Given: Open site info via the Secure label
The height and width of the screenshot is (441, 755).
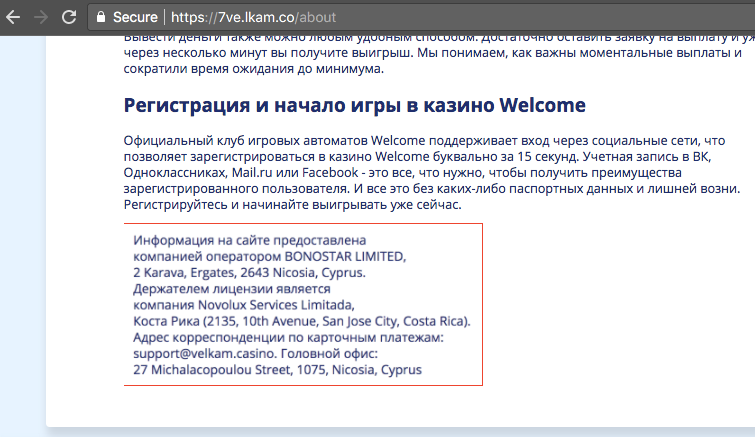Looking at the screenshot, I should [135, 17].
